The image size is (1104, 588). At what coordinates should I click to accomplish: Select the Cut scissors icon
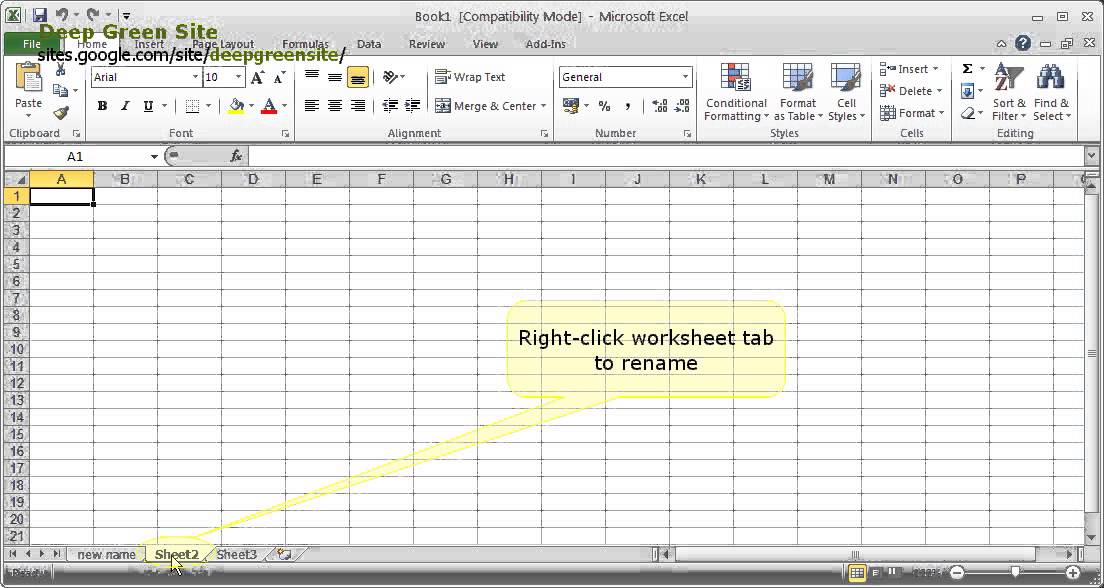(x=61, y=69)
